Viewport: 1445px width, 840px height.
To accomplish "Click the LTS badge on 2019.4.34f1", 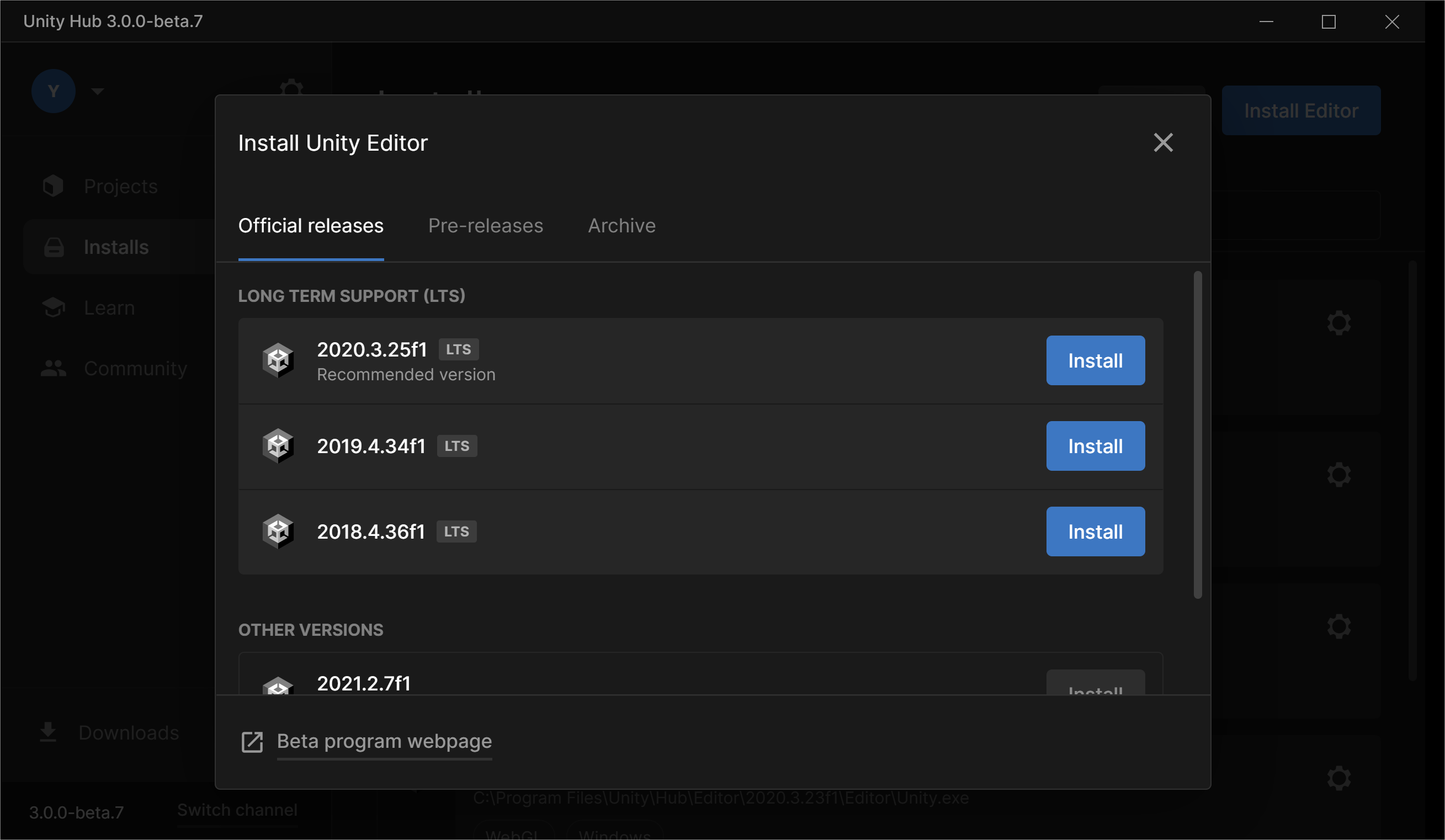I will (456, 446).
